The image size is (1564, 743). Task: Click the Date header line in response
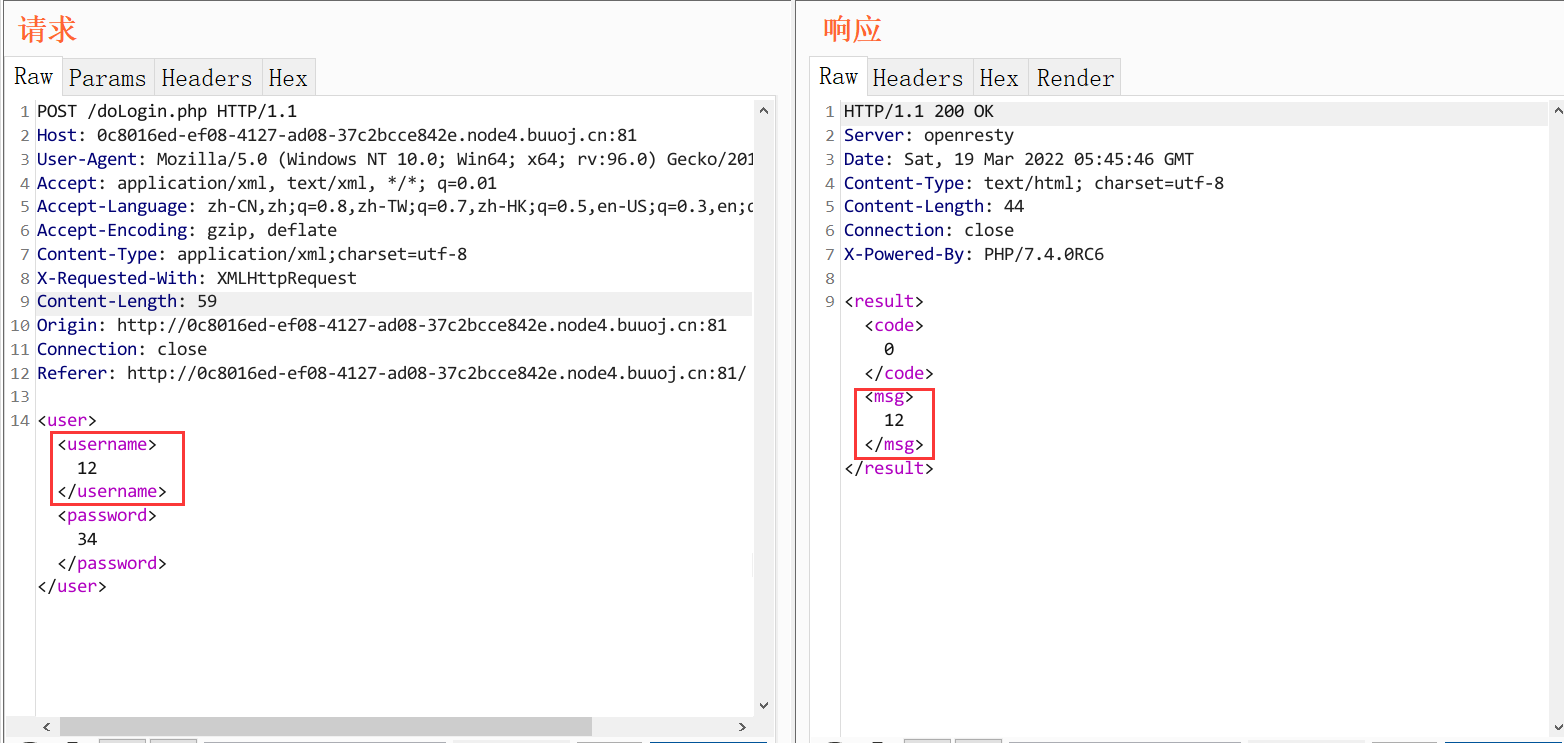[1019, 159]
